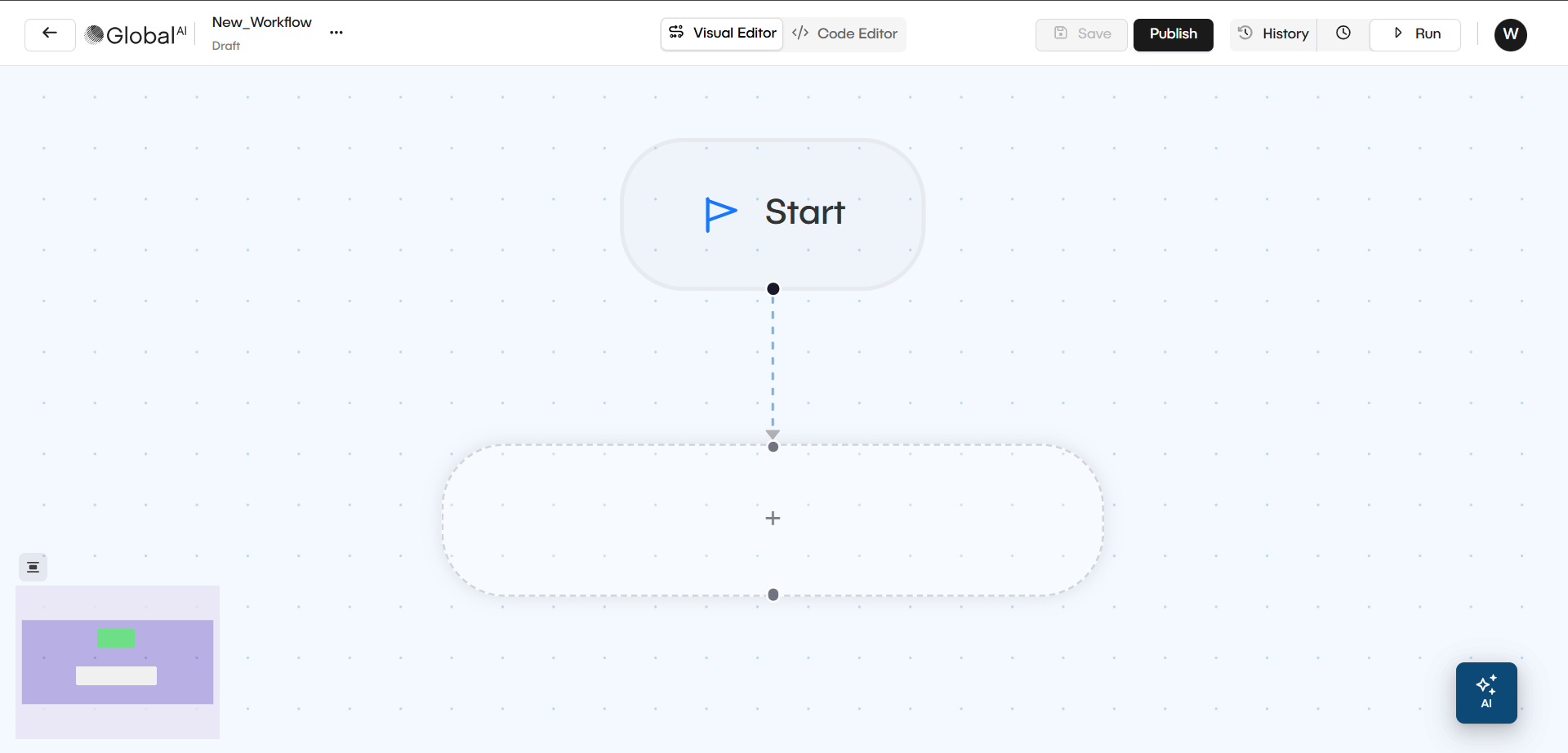The width and height of the screenshot is (1568, 753).
Task: Click the schedule clock icon
Action: pos(1343,33)
